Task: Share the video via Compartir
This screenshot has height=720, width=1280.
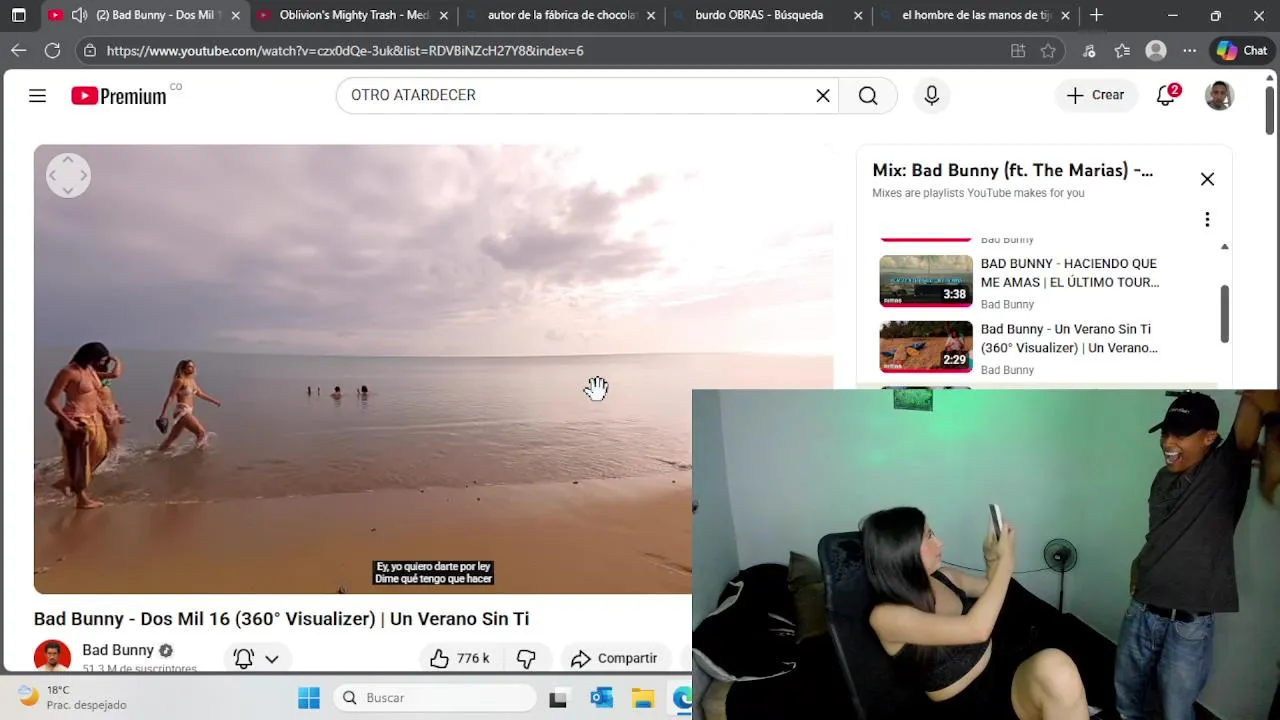Action: click(614, 658)
